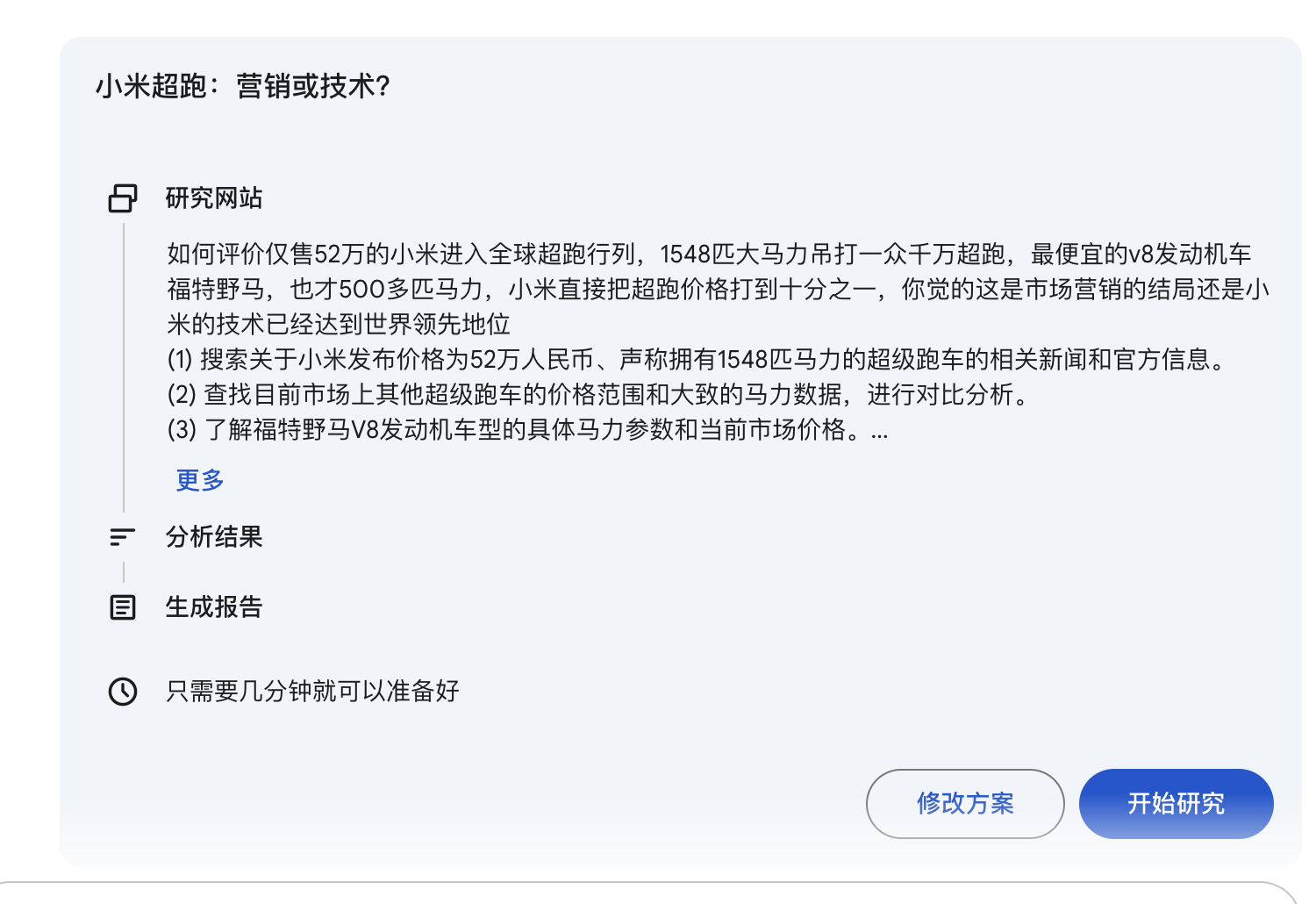Click title 小米超跑：营销或技术?
The image size is (1316, 904).
click(x=243, y=86)
